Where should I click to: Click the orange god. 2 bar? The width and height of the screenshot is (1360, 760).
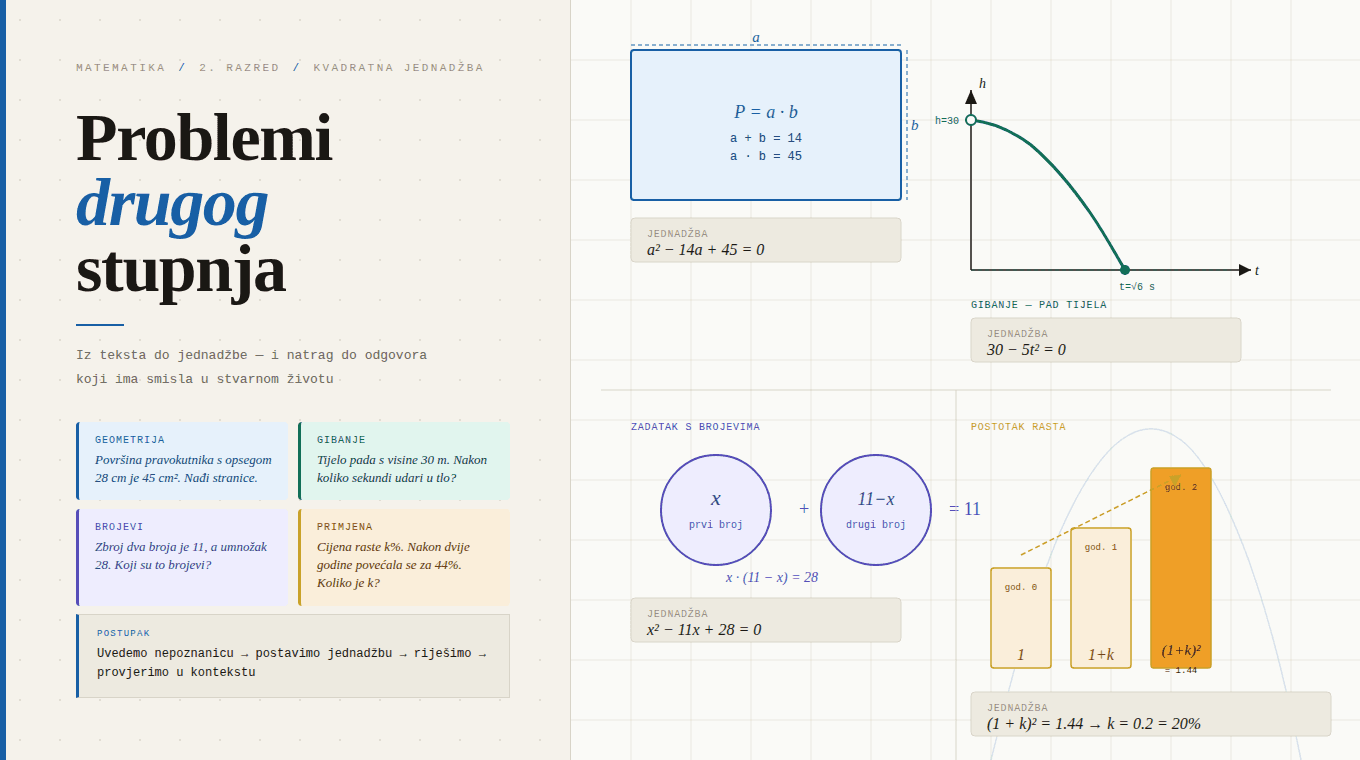coord(1181,568)
